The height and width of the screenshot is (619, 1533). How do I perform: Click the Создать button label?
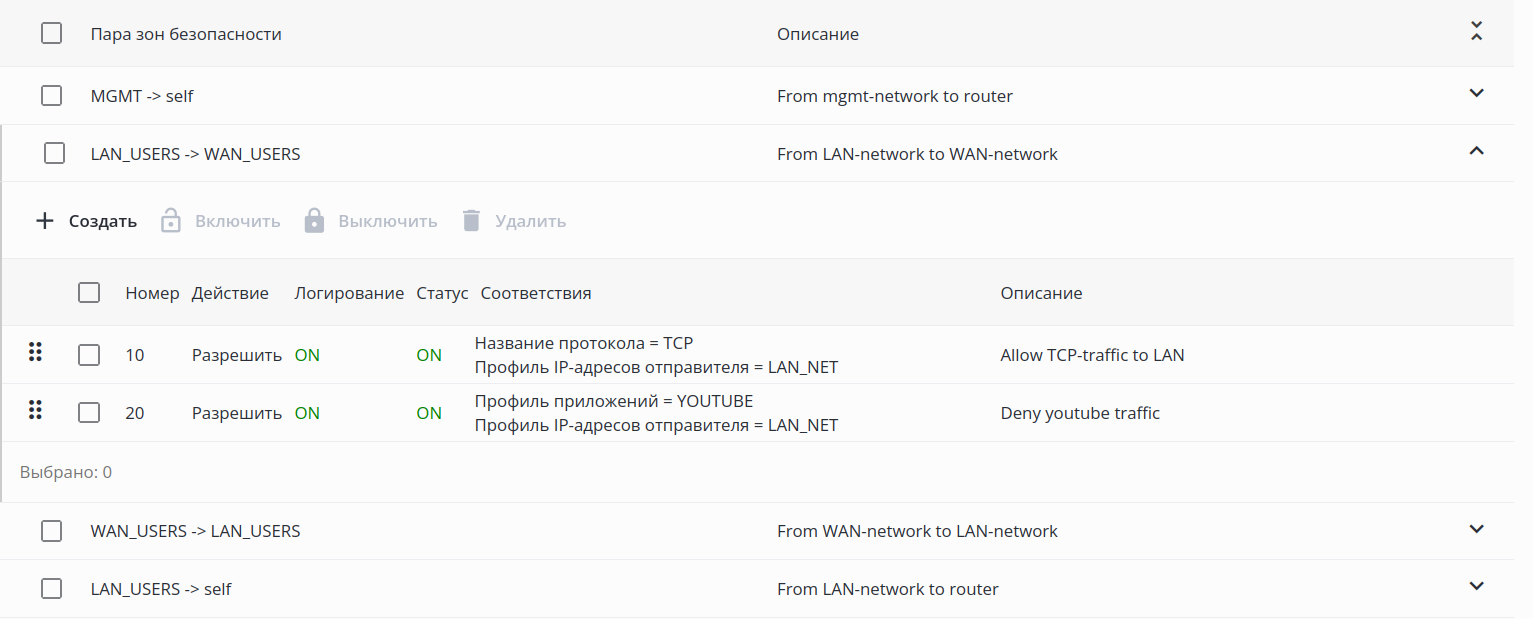coord(103,221)
